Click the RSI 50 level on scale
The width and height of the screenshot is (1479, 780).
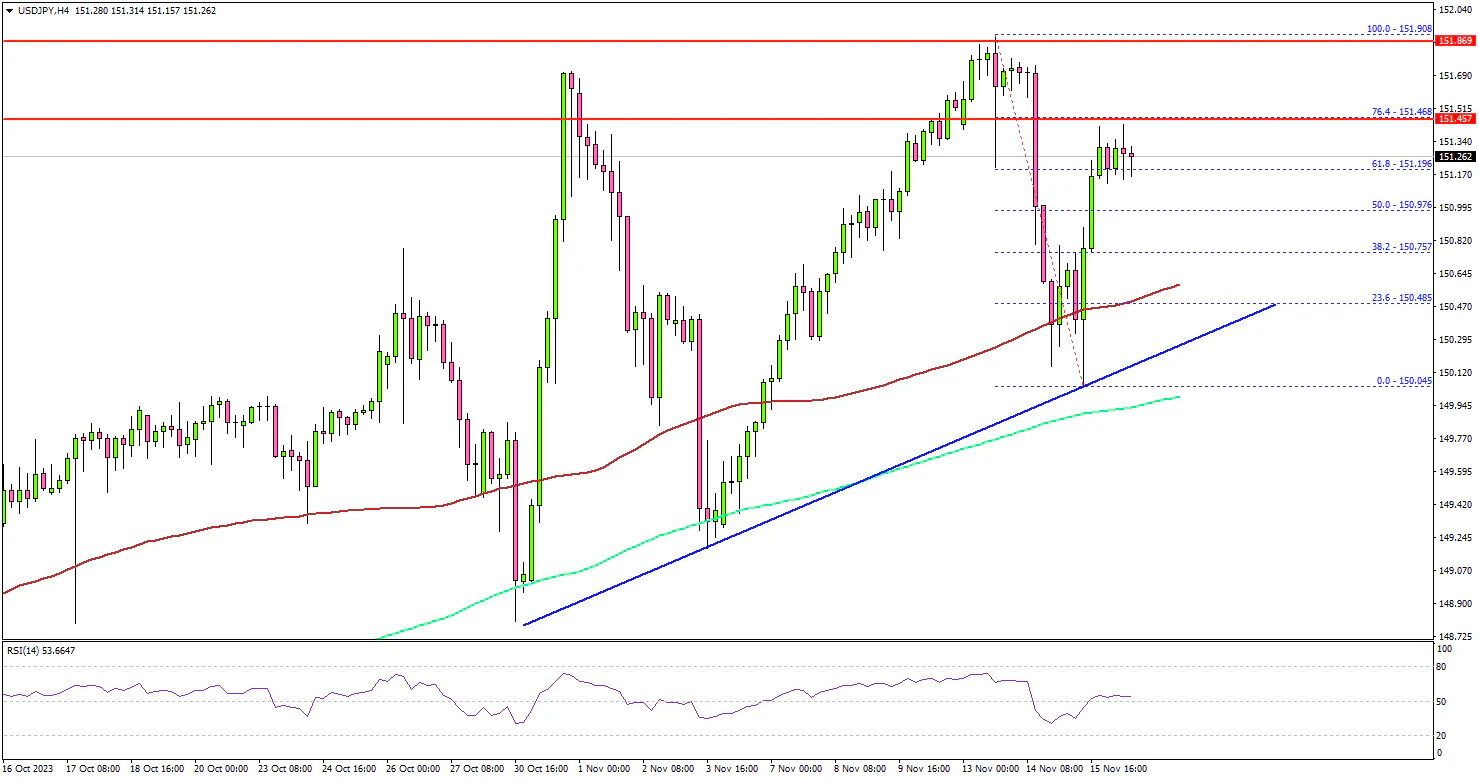(x=1440, y=703)
